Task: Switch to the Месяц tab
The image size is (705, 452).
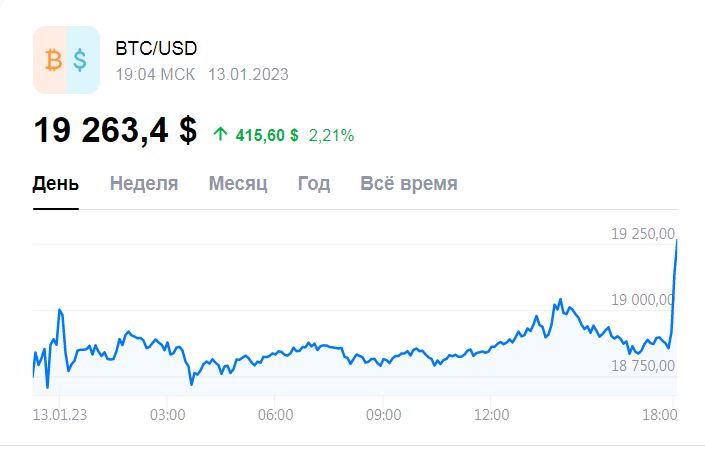Action: click(x=238, y=183)
